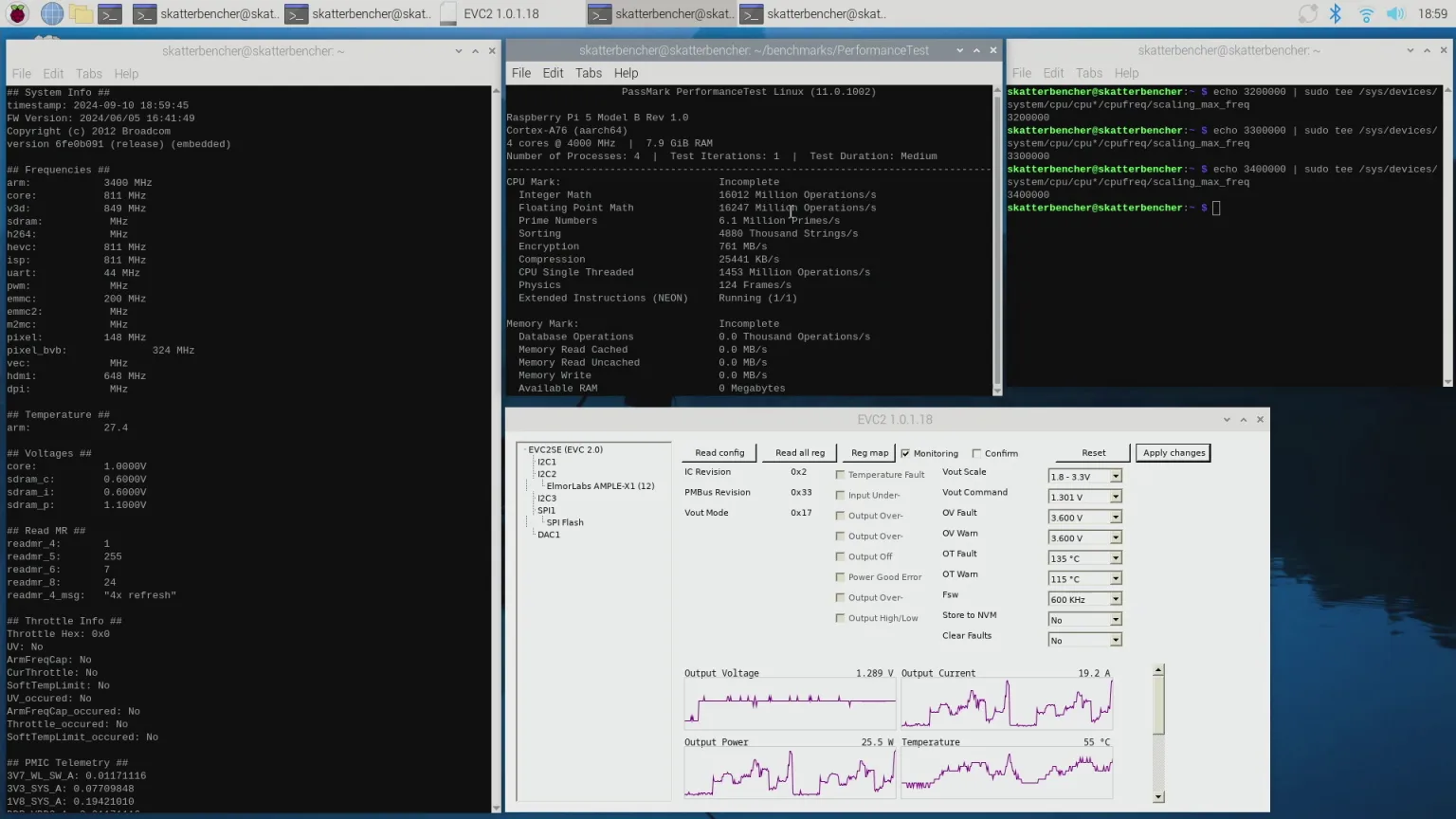Click the 'Throttle Hex: 0x0' line
The height and width of the screenshot is (819, 1456).
point(59,634)
